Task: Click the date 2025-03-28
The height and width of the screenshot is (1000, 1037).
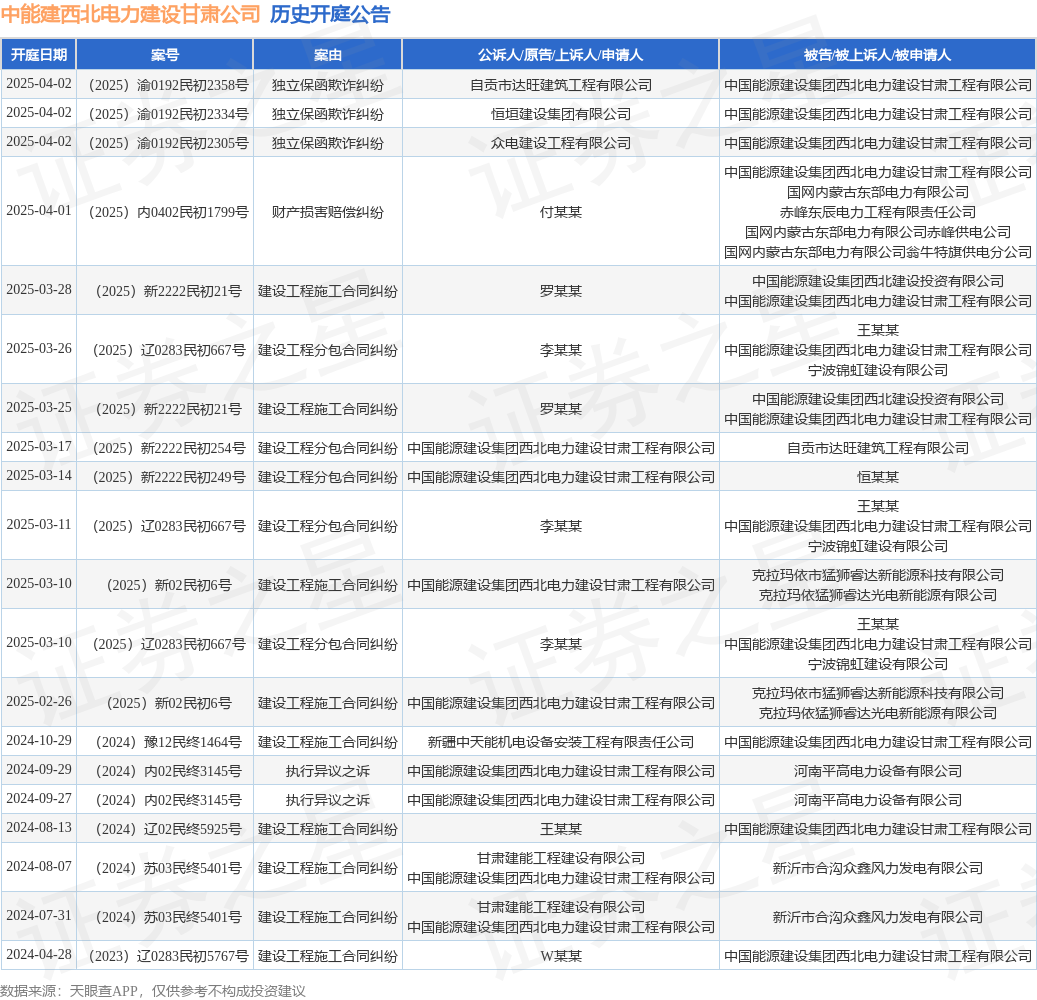Action: point(39,290)
